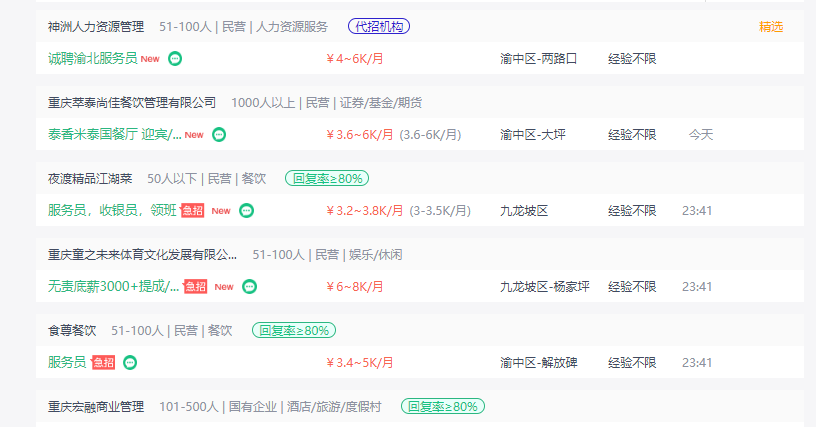The image size is (816, 427).
Task: Click the 代招机构 badge
Action: click(x=379, y=27)
